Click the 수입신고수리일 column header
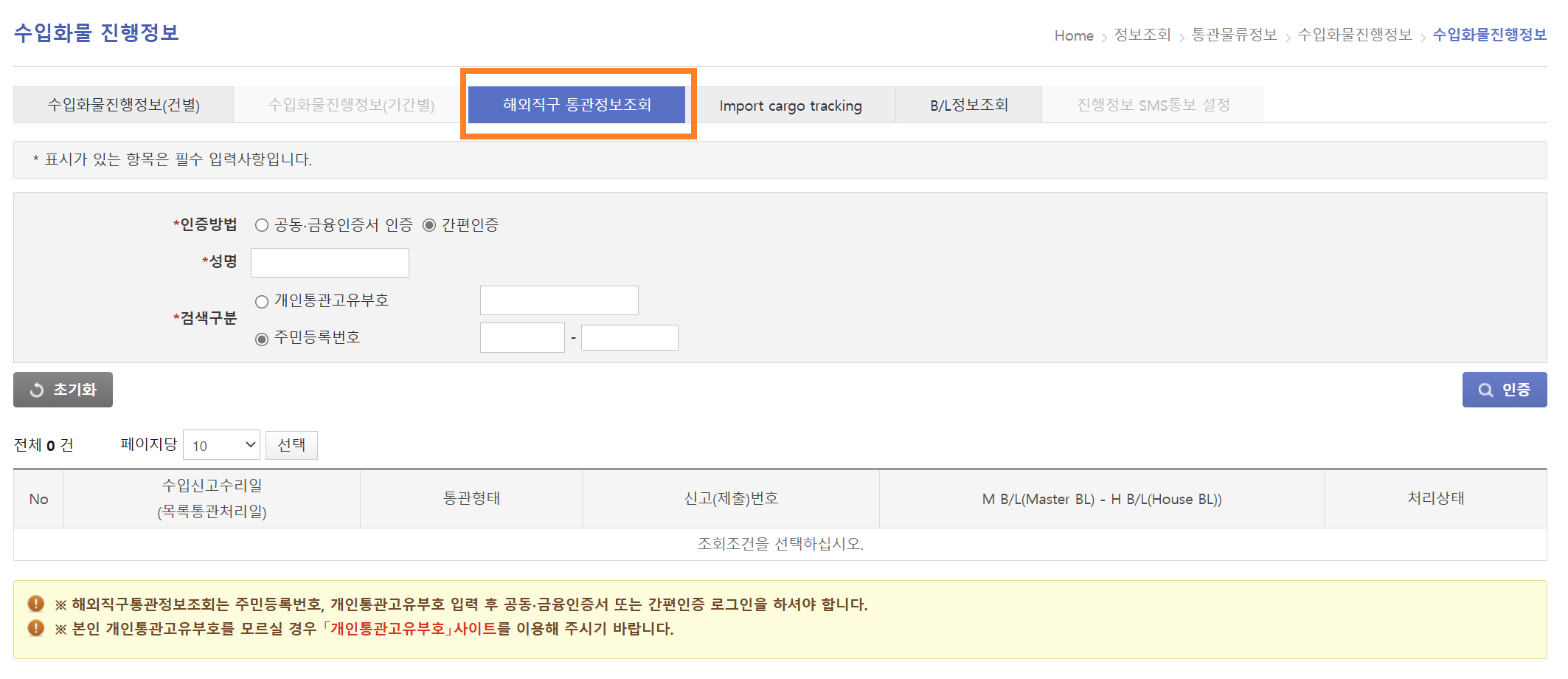This screenshot has width=1568, height=679. pos(212,499)
